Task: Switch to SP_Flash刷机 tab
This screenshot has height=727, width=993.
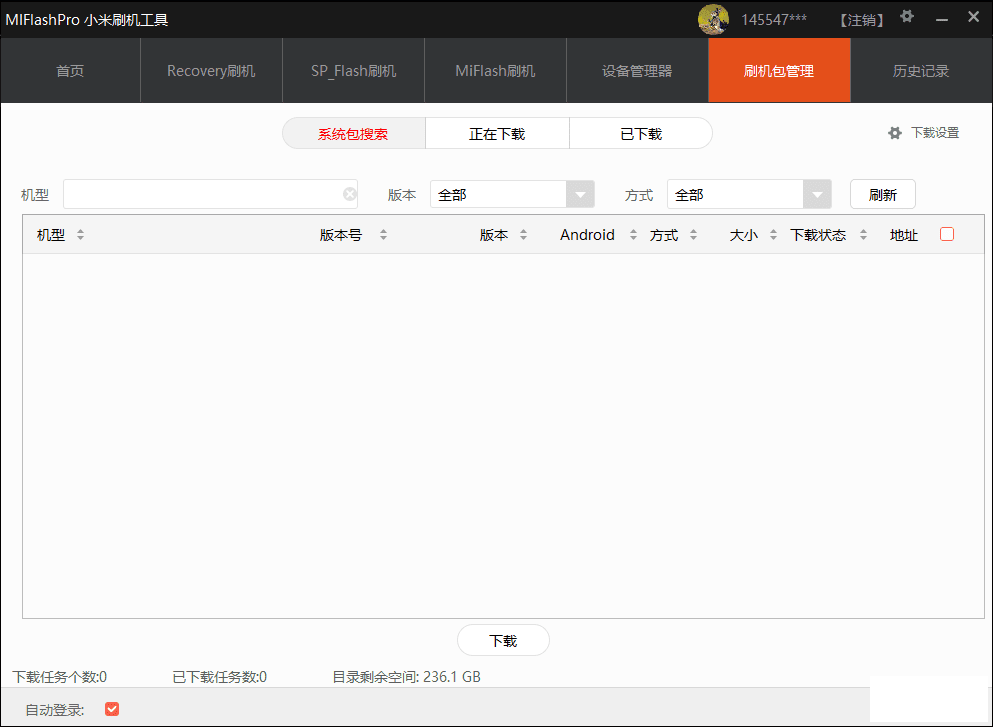Action: click(x=353, y=70)
